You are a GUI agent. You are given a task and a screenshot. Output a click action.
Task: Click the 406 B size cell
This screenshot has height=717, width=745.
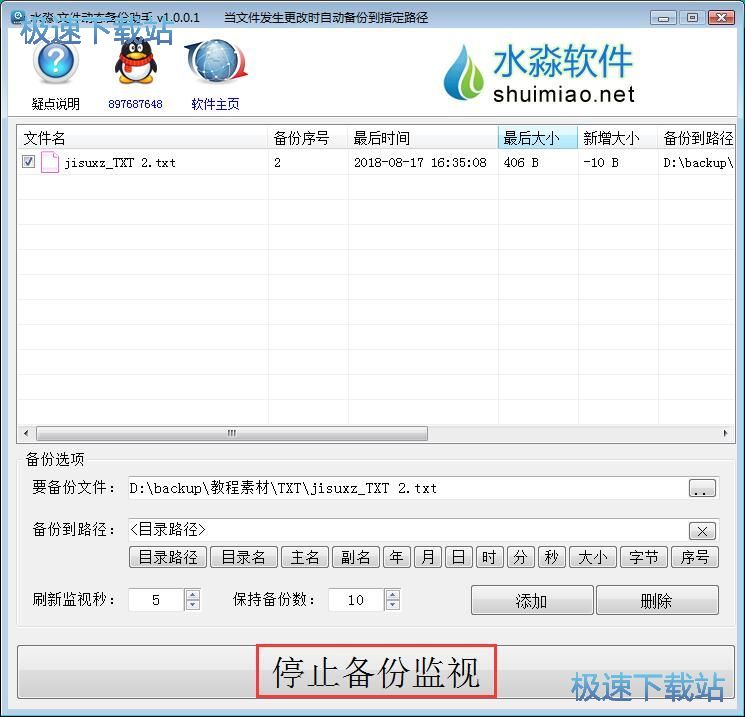tap(521, 163)
